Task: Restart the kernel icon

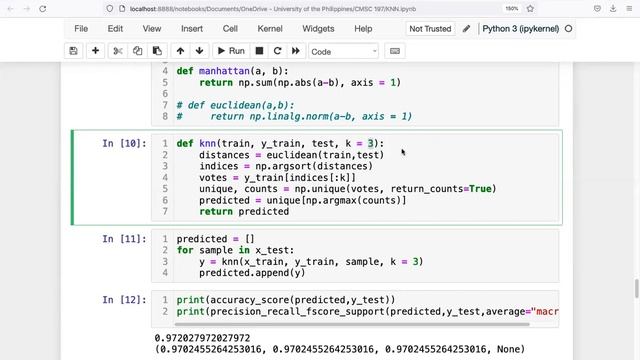Action: (278, 51)
